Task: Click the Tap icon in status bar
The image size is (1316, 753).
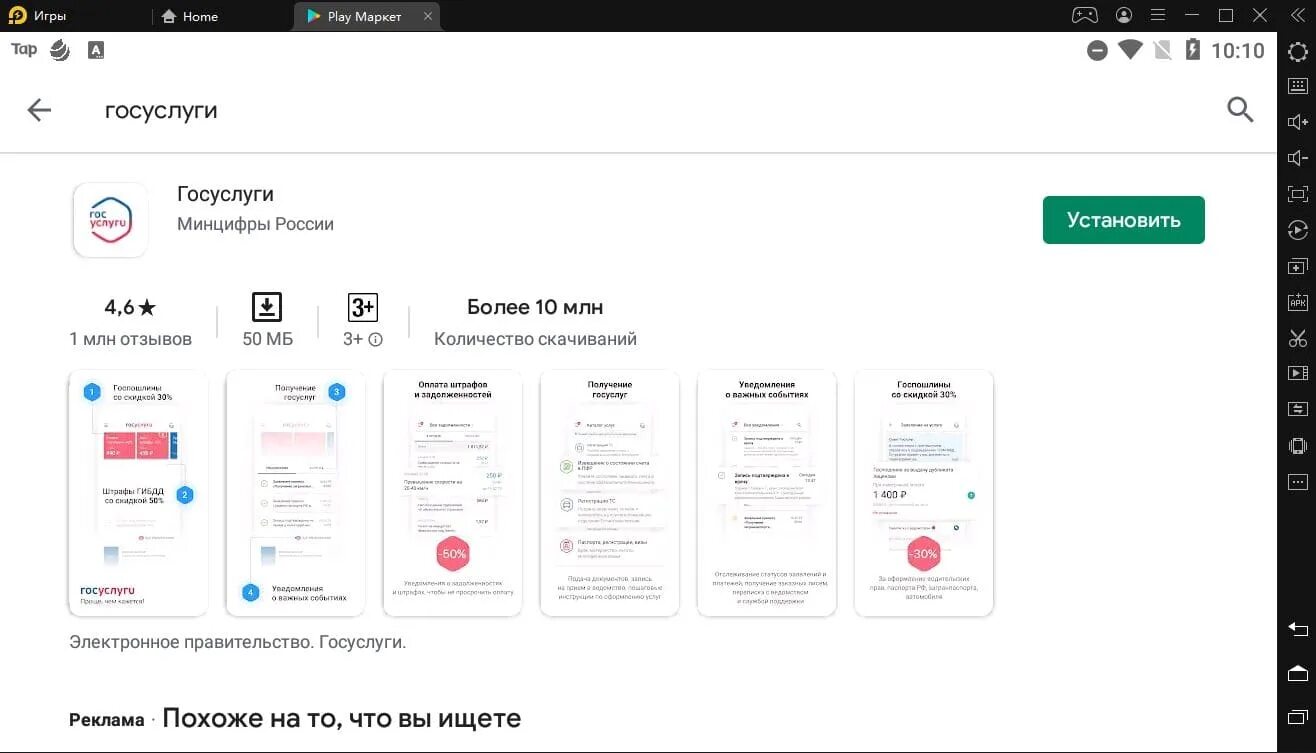Action: pyautogui.click(x=24, y=50)
